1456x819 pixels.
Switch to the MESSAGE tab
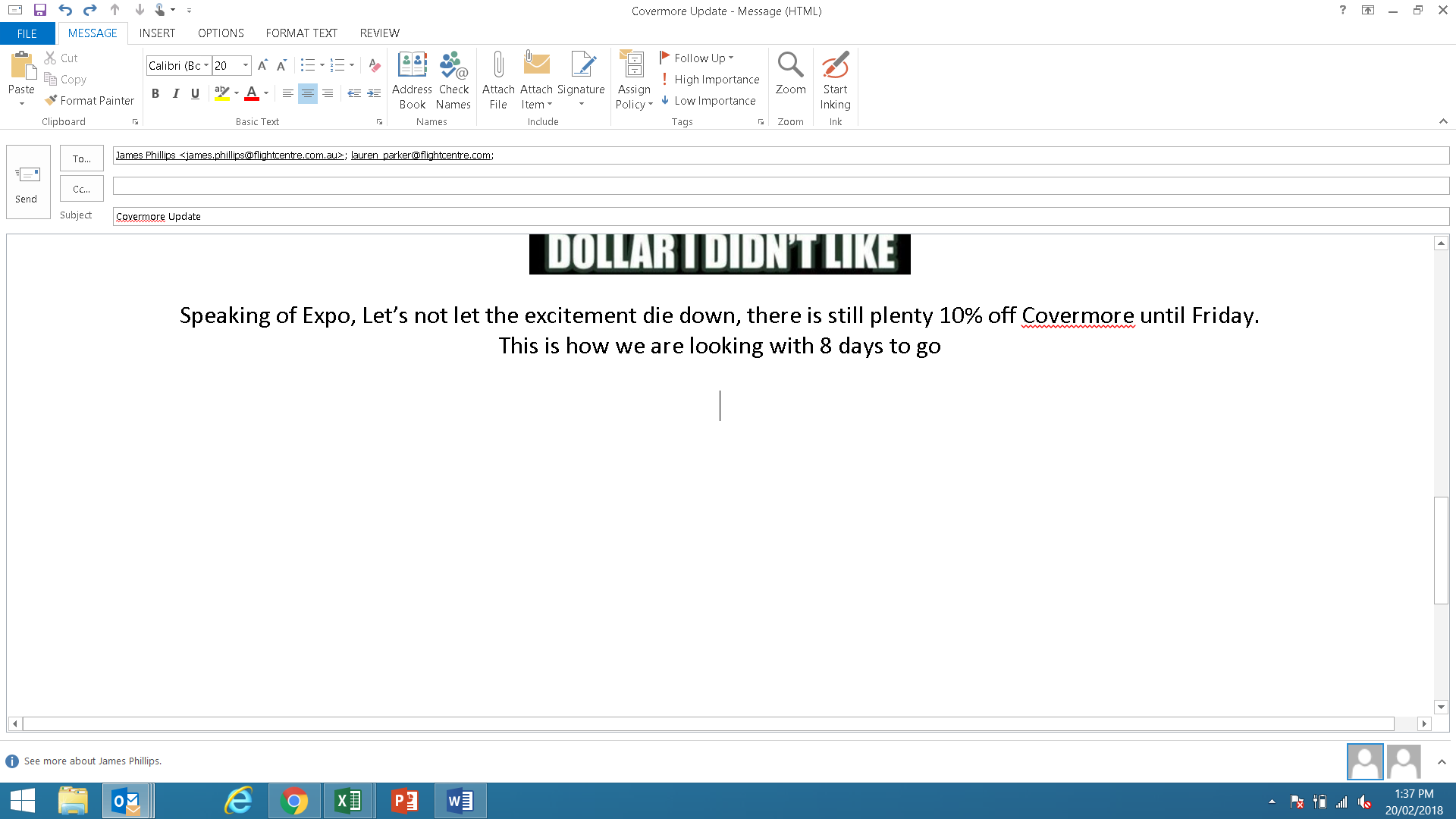click(93, 33)
